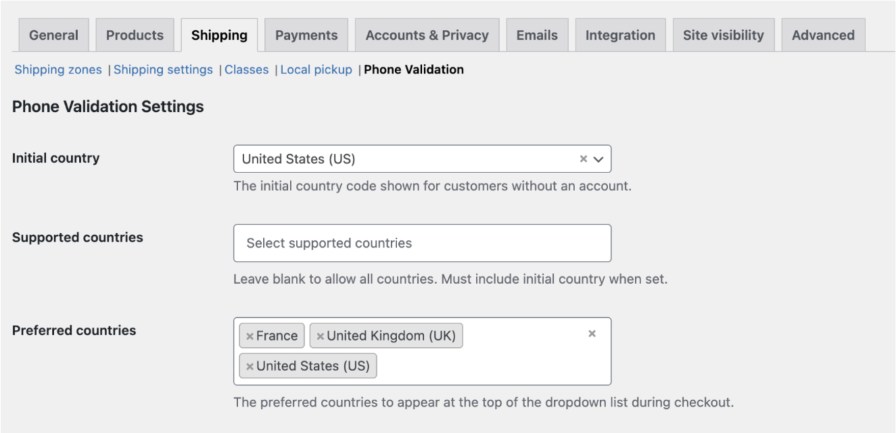The width and height of the screenshot is (896, 433).
Task: Switch to the General tab
Action: tap(54, 35)
